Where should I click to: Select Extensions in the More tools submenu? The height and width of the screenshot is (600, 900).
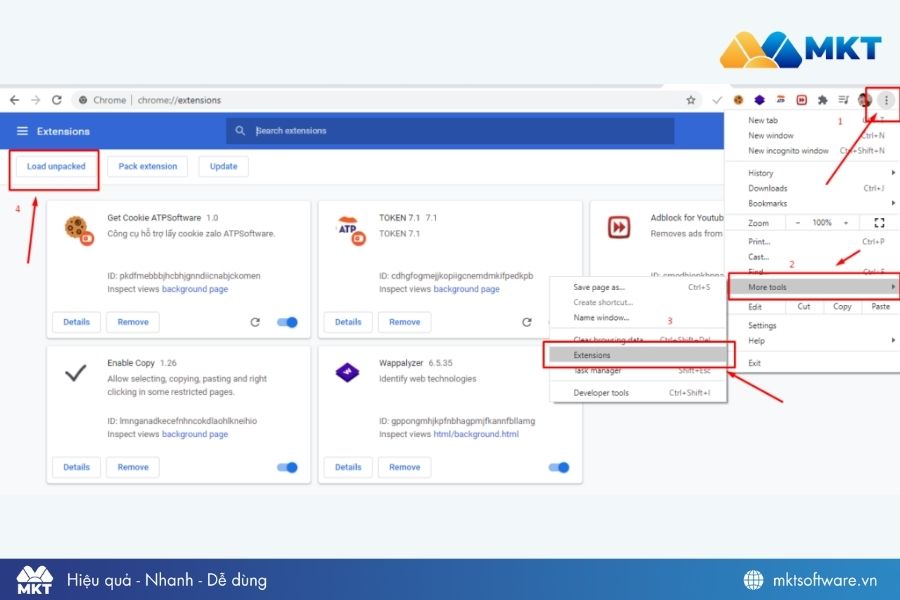click(x=635, y=355)
